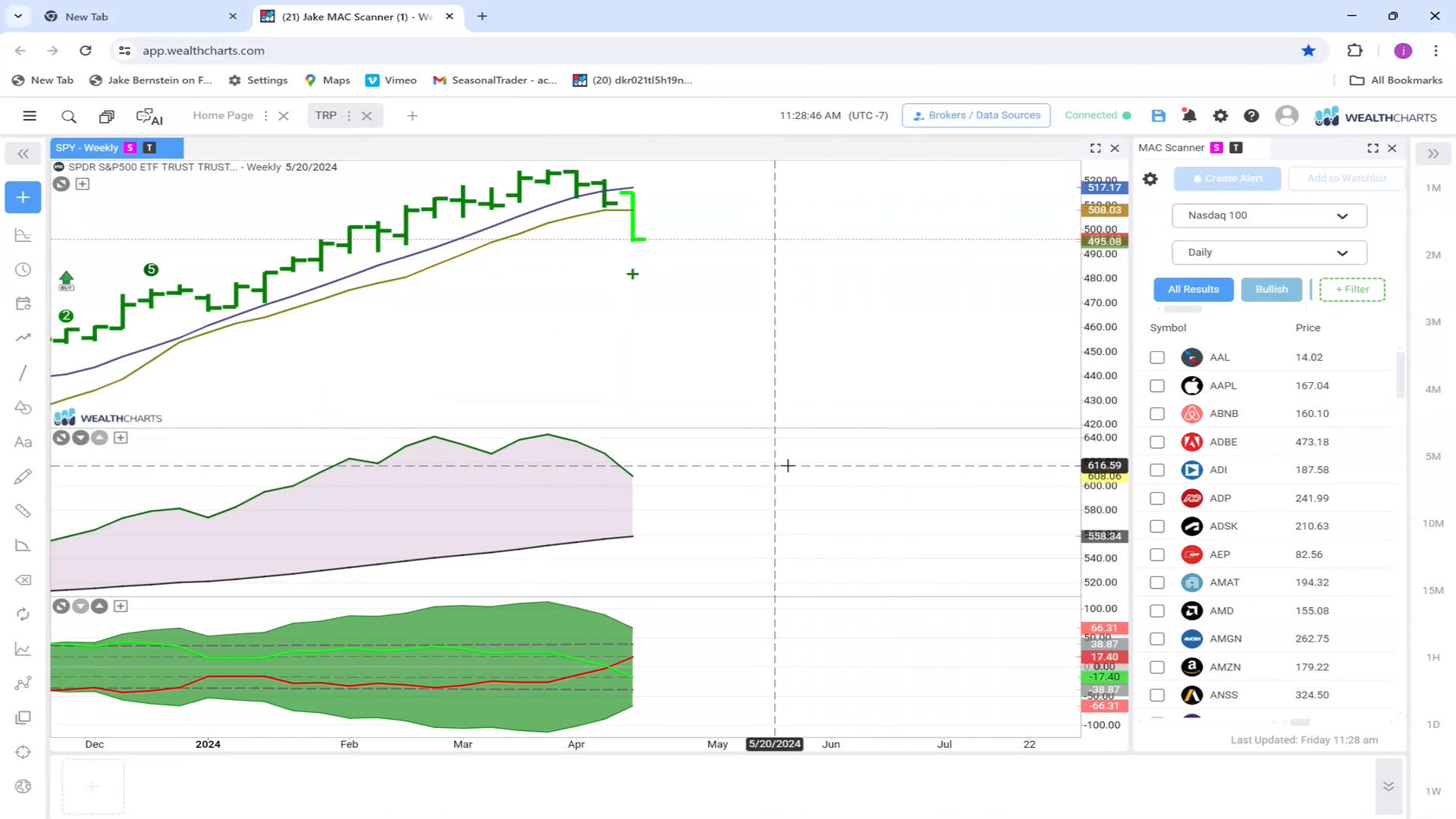Check the AMAT row checkbox

[x=1157, y=582]
